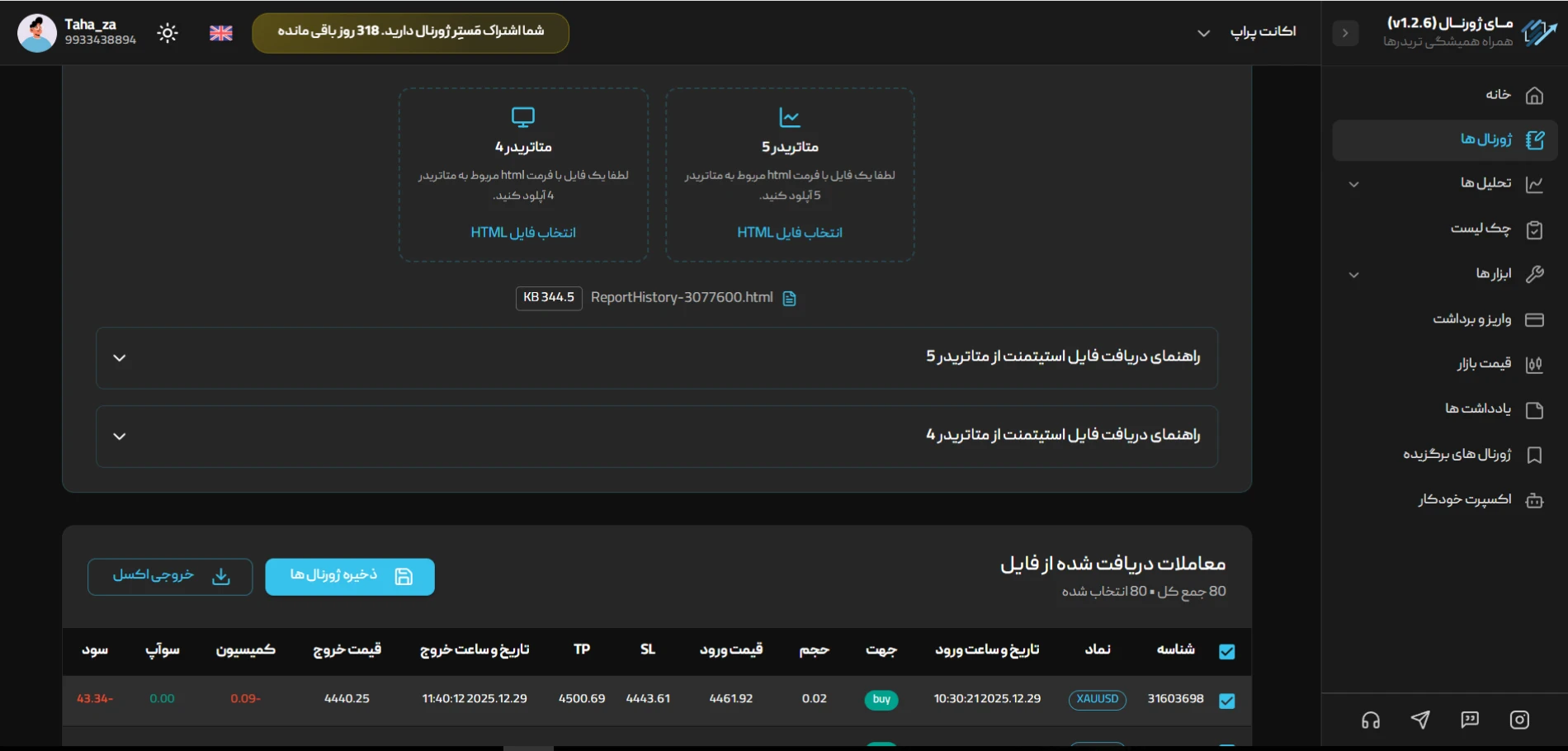Viewport: 1568px width, 751px height.
Task: Click the MetaTrader 5 chart icon
Action: point(790,117)
